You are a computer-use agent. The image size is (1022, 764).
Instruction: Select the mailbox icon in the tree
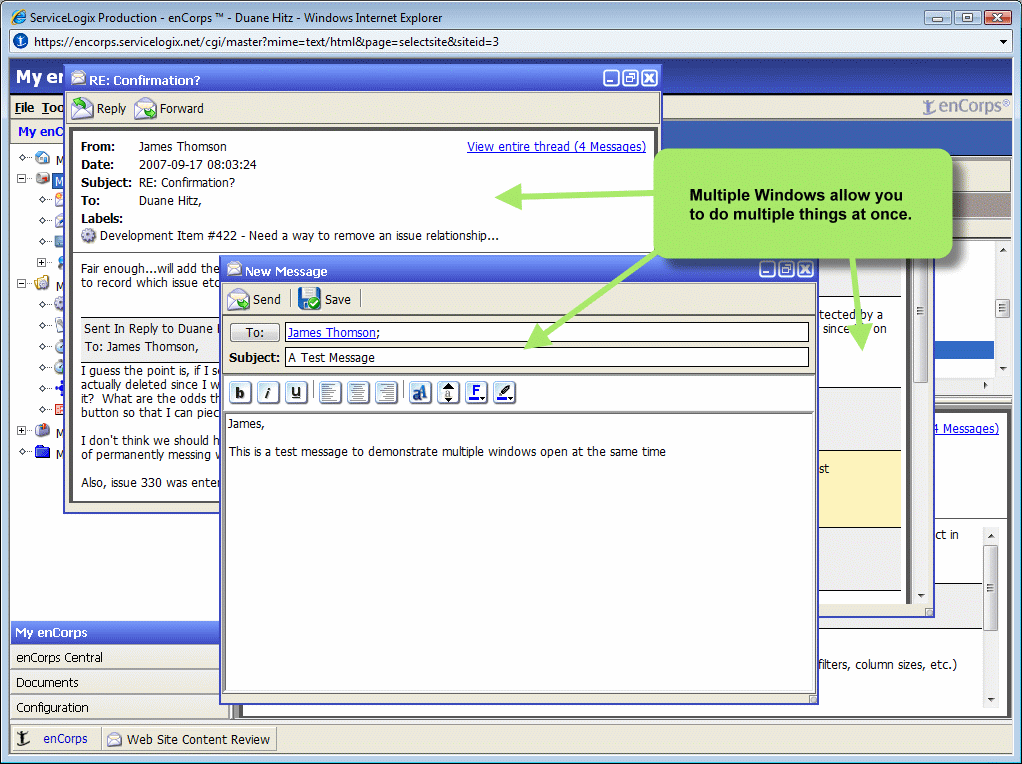pos(42,178)
